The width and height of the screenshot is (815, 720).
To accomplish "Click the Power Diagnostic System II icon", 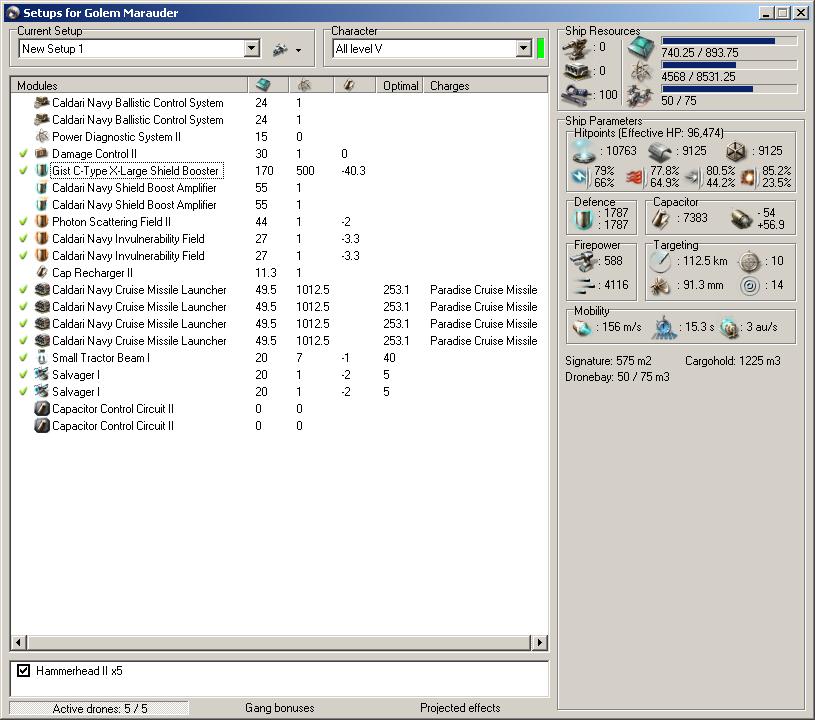I will pos(42,137).
